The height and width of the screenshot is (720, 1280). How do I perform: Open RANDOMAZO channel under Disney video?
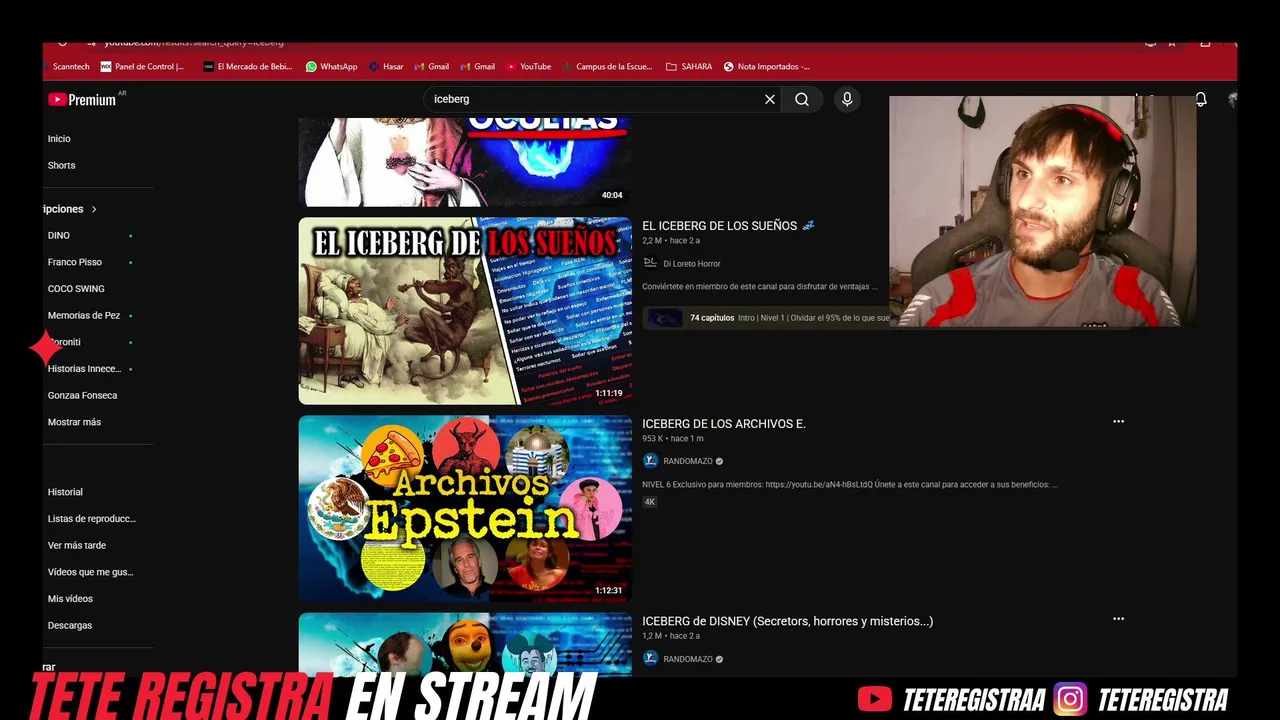(x=687, y=660)
